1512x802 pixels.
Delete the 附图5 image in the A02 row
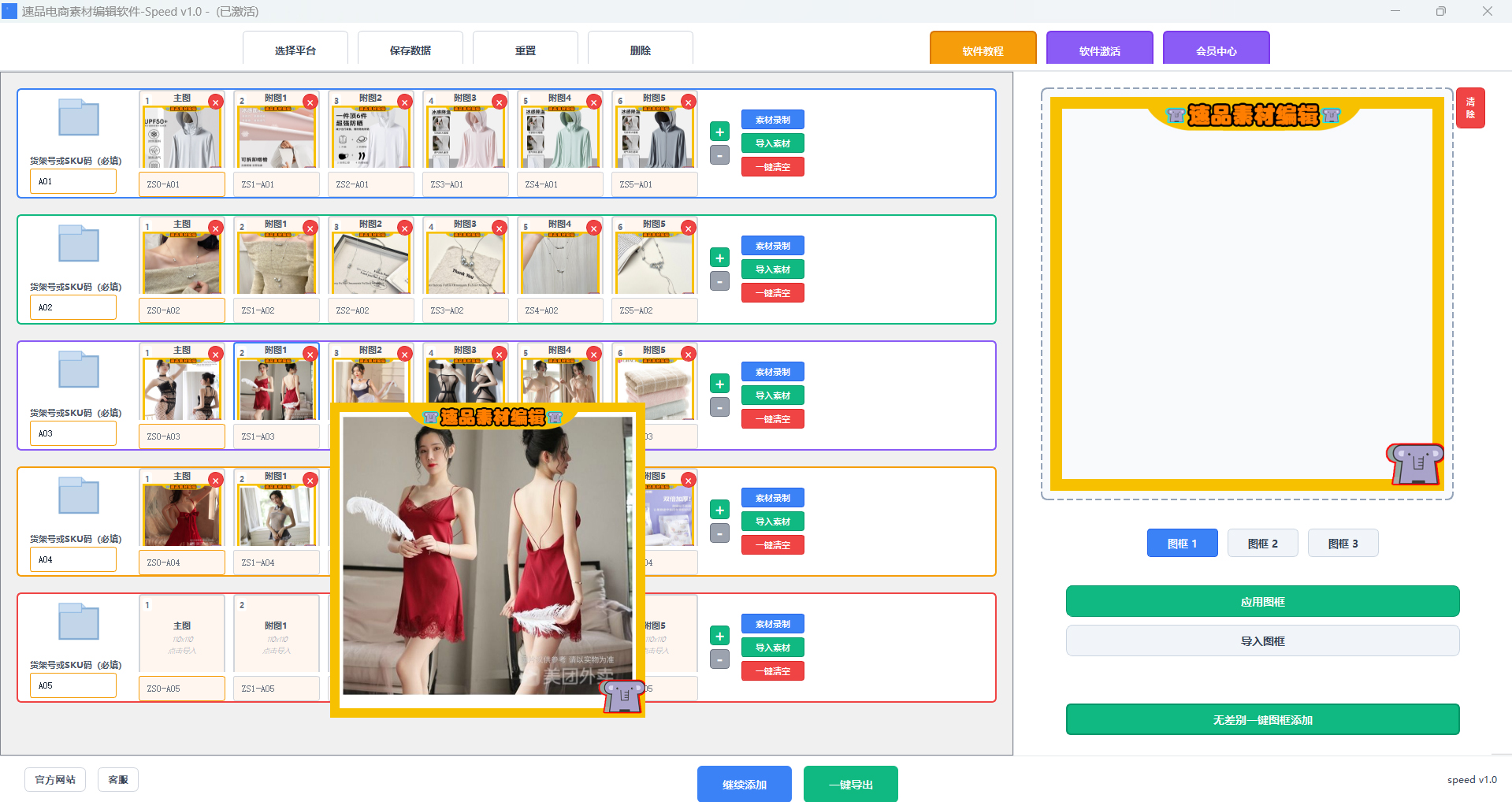coord(688,228)
